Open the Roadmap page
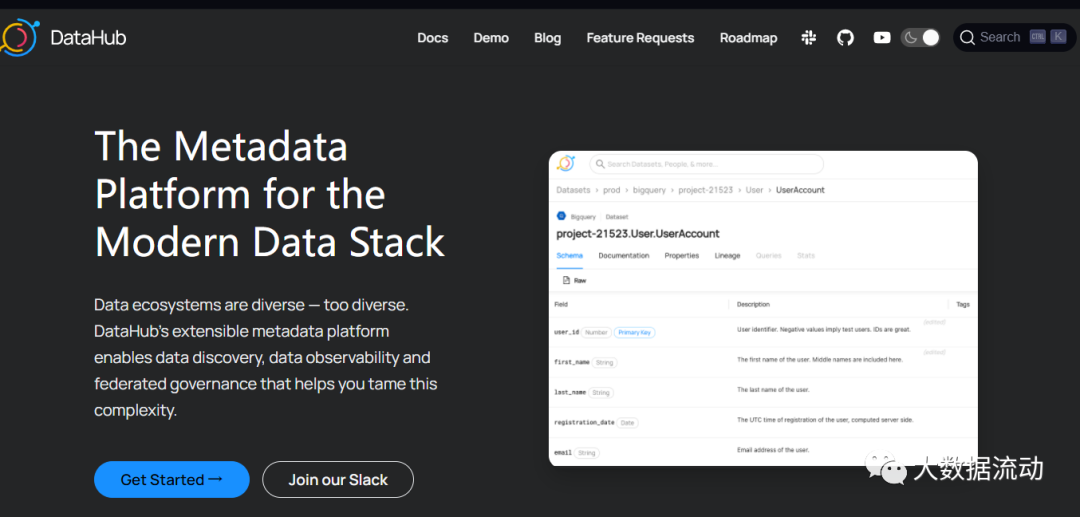 coord(749,38)
